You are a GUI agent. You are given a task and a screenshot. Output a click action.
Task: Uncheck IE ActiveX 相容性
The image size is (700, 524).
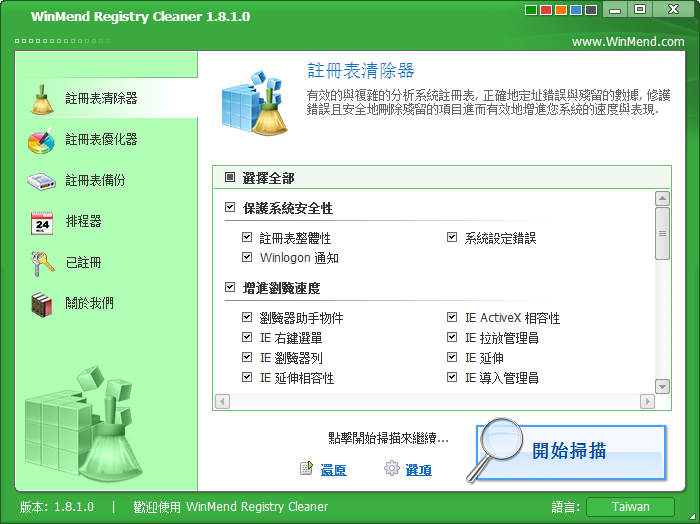pyautogui.click(x=452, y=317)
